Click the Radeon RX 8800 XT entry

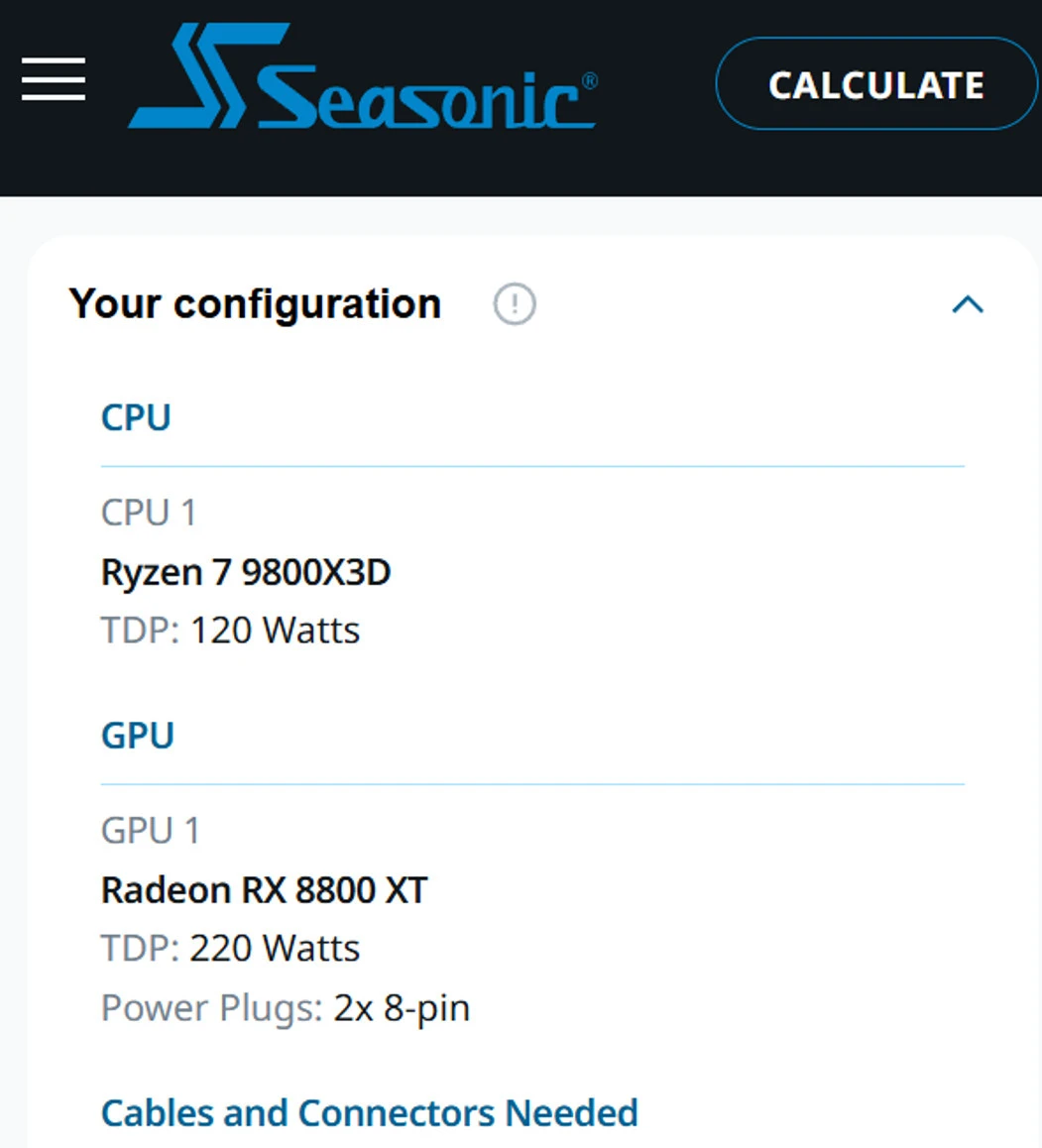(264, 890)
